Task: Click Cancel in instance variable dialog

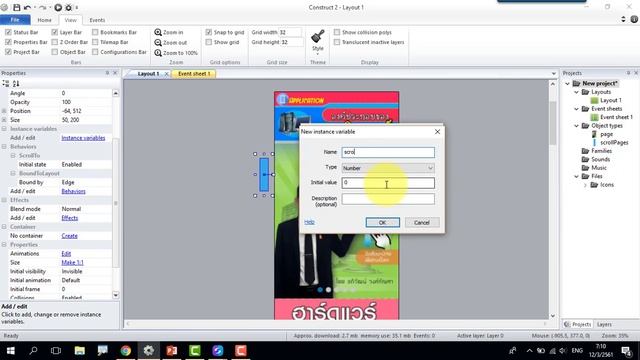Action: (422, 222)
